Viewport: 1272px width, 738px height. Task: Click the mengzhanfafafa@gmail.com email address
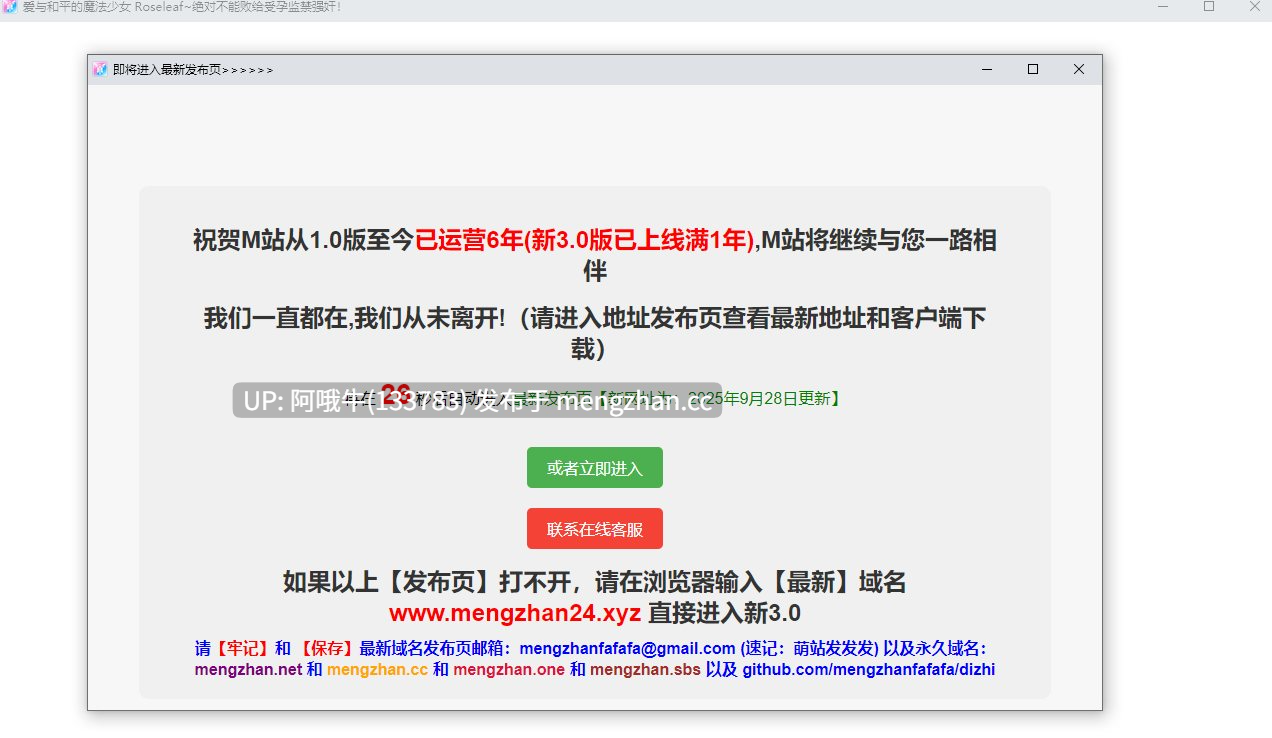[627, 648]
